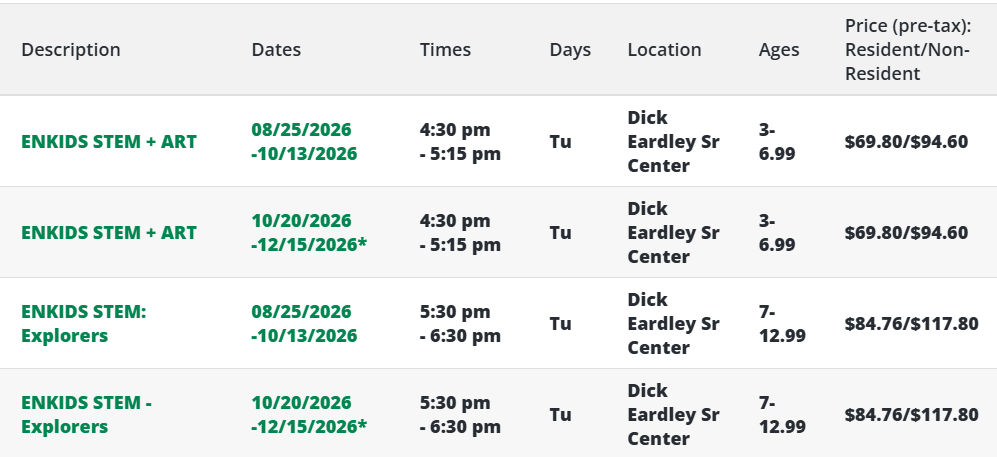Select the Description column header
The image size is (997, 457).
(71, 50)
